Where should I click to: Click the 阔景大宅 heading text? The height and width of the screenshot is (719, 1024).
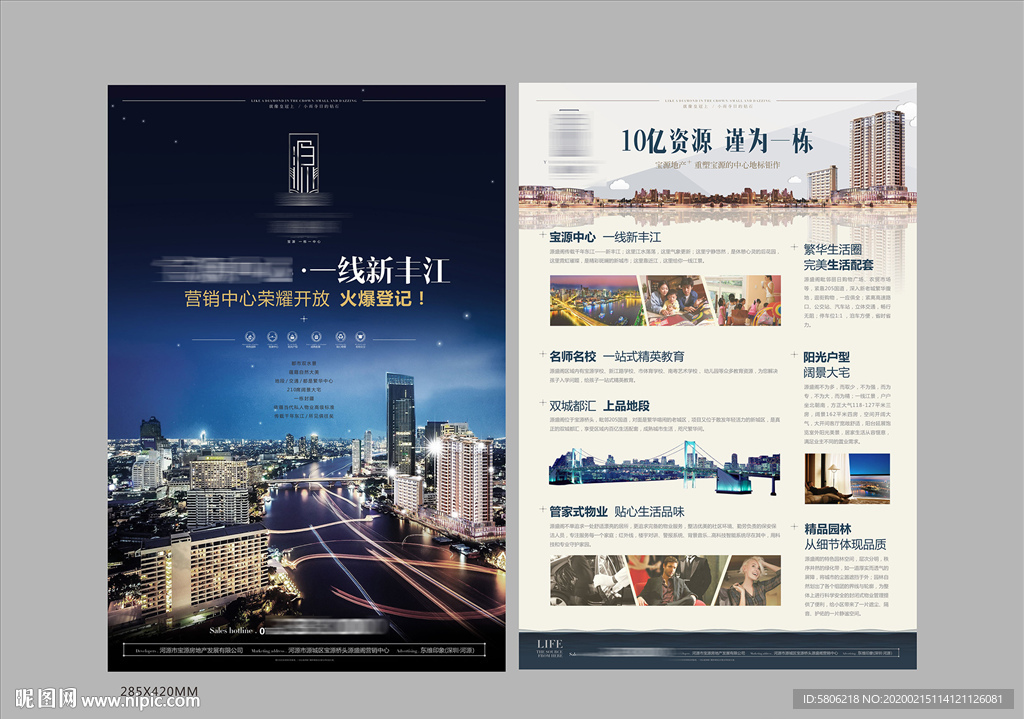point(826,372)
